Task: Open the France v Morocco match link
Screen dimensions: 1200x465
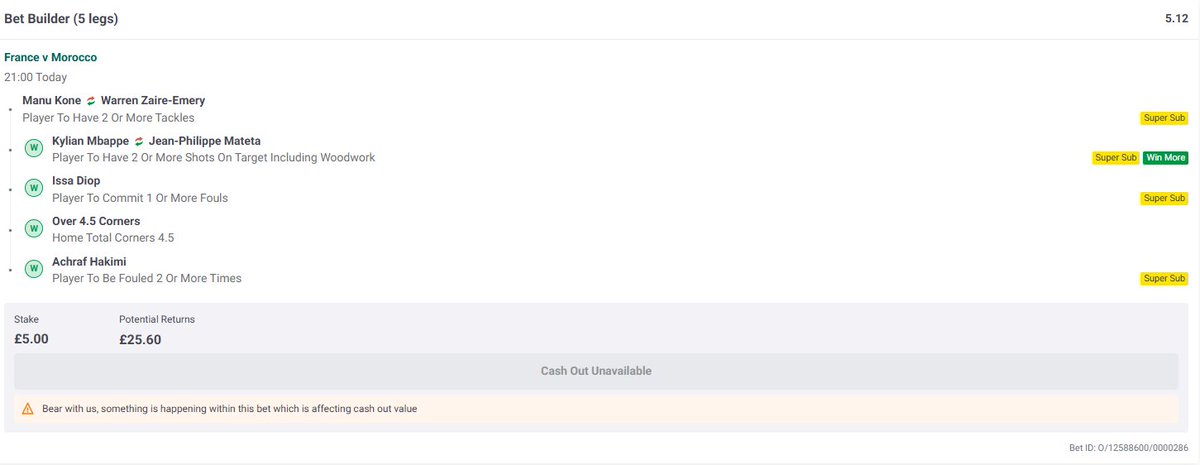Action: click(x=50, y=58)
